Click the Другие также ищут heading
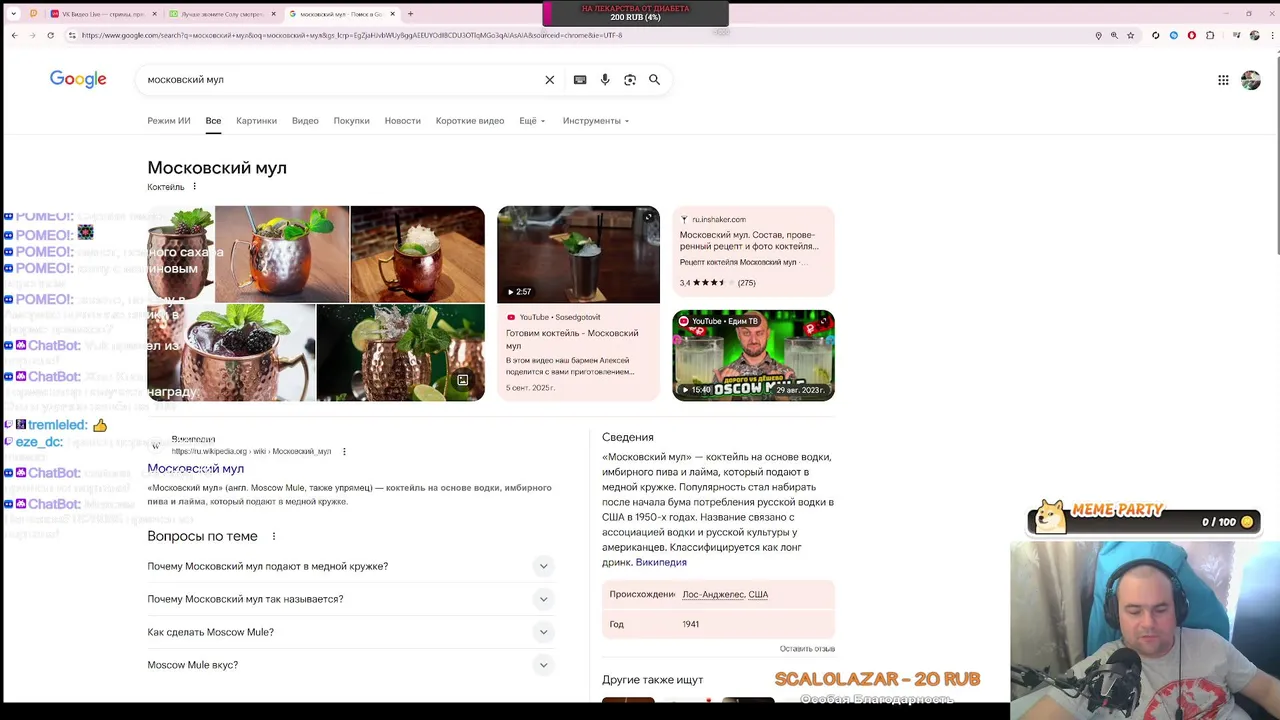The height and width of the screenshot is (720, 1280). (652, 680)
